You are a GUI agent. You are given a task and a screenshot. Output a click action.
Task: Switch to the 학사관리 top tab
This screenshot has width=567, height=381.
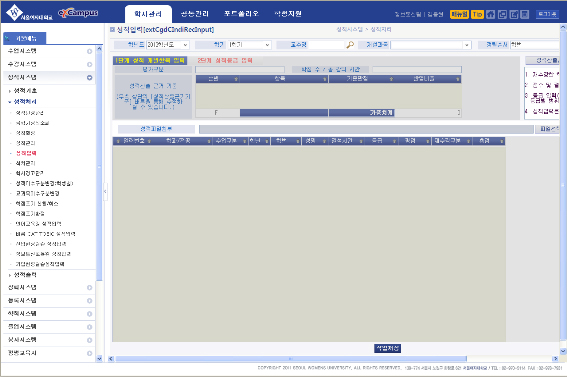(x=148, y=14)
